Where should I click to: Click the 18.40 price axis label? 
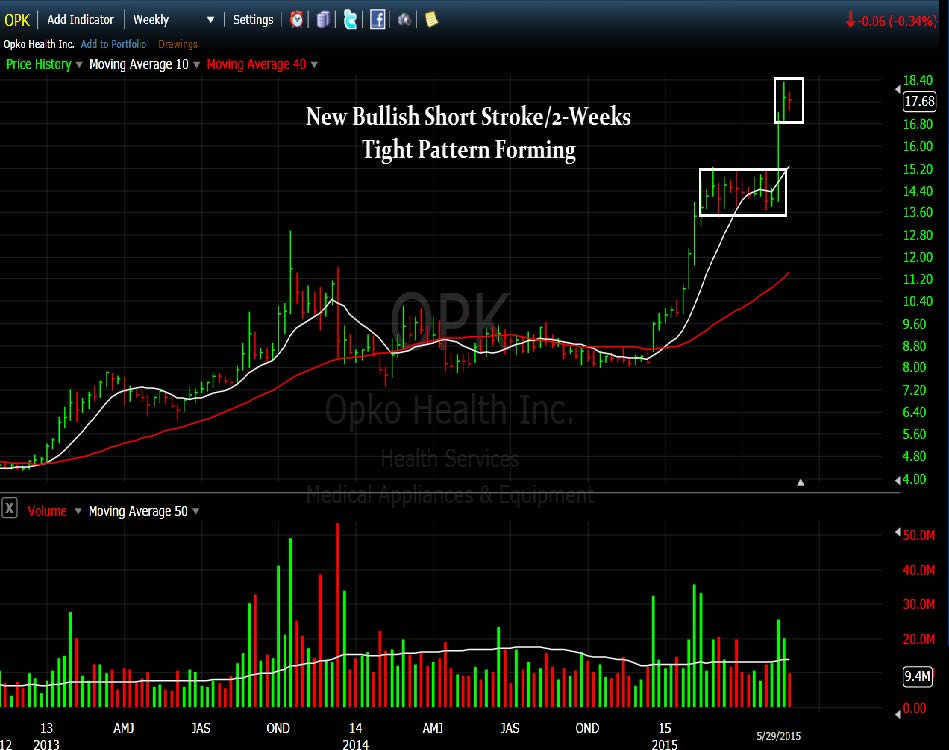(x=918, y=81)
